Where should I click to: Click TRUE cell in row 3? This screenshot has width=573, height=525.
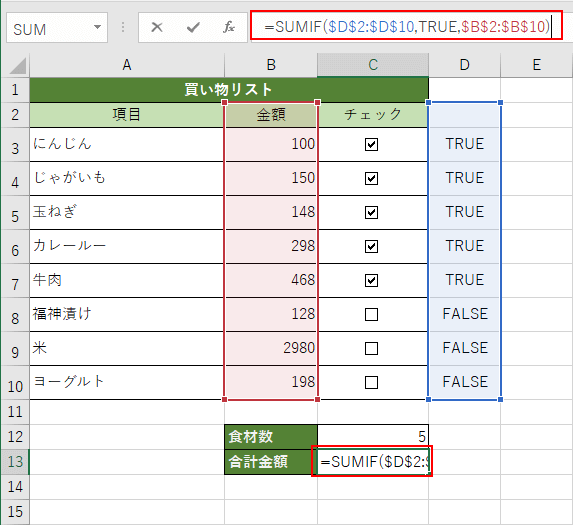tap(464, 145)
